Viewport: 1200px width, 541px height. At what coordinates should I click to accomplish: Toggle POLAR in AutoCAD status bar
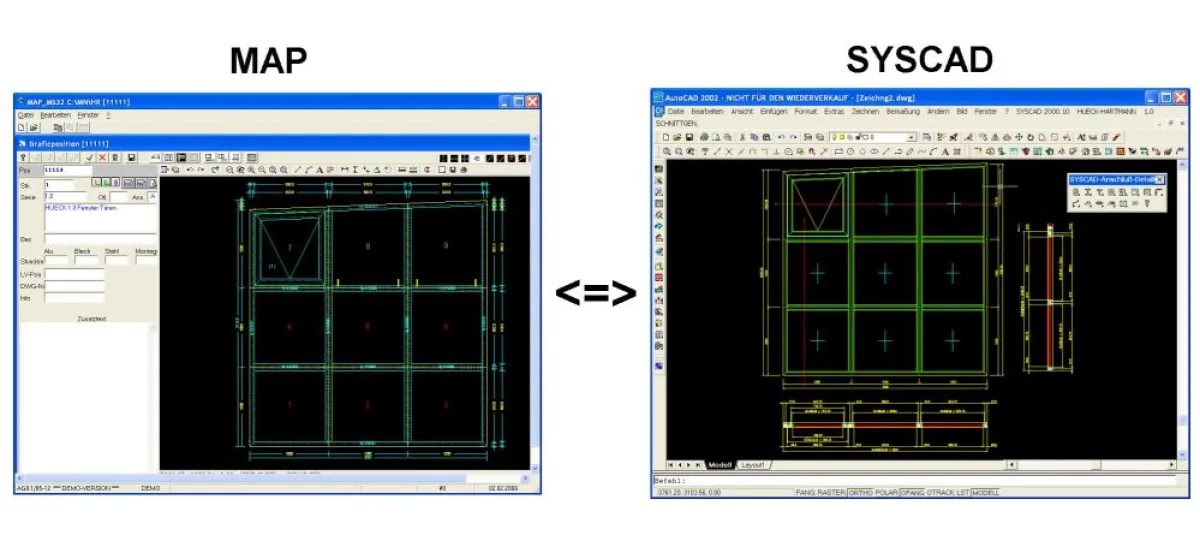click(887, 492)
